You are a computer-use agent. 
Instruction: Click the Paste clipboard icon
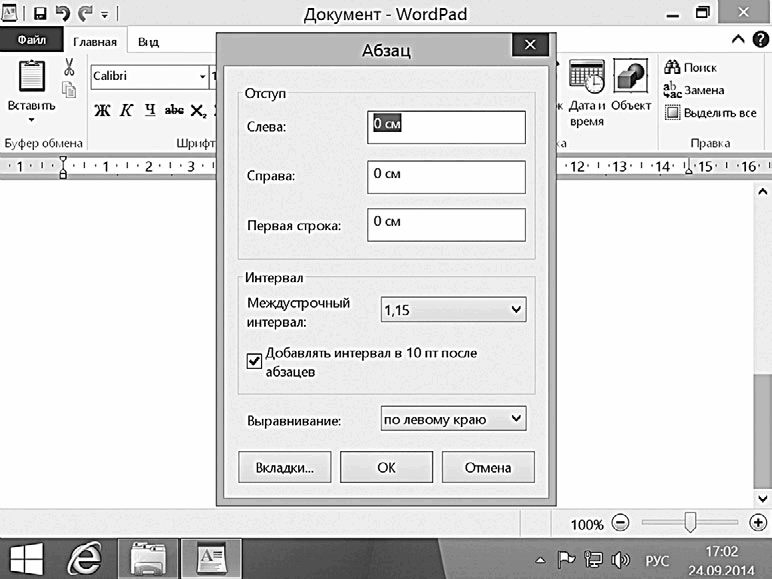(32, 76)
